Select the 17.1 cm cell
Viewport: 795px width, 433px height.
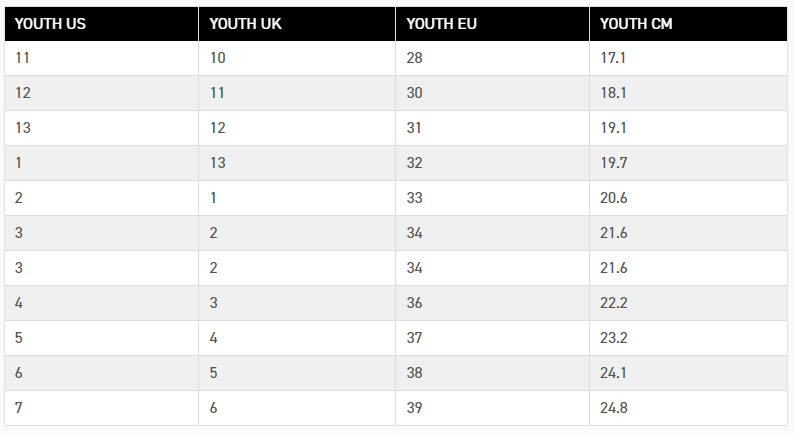689,58
